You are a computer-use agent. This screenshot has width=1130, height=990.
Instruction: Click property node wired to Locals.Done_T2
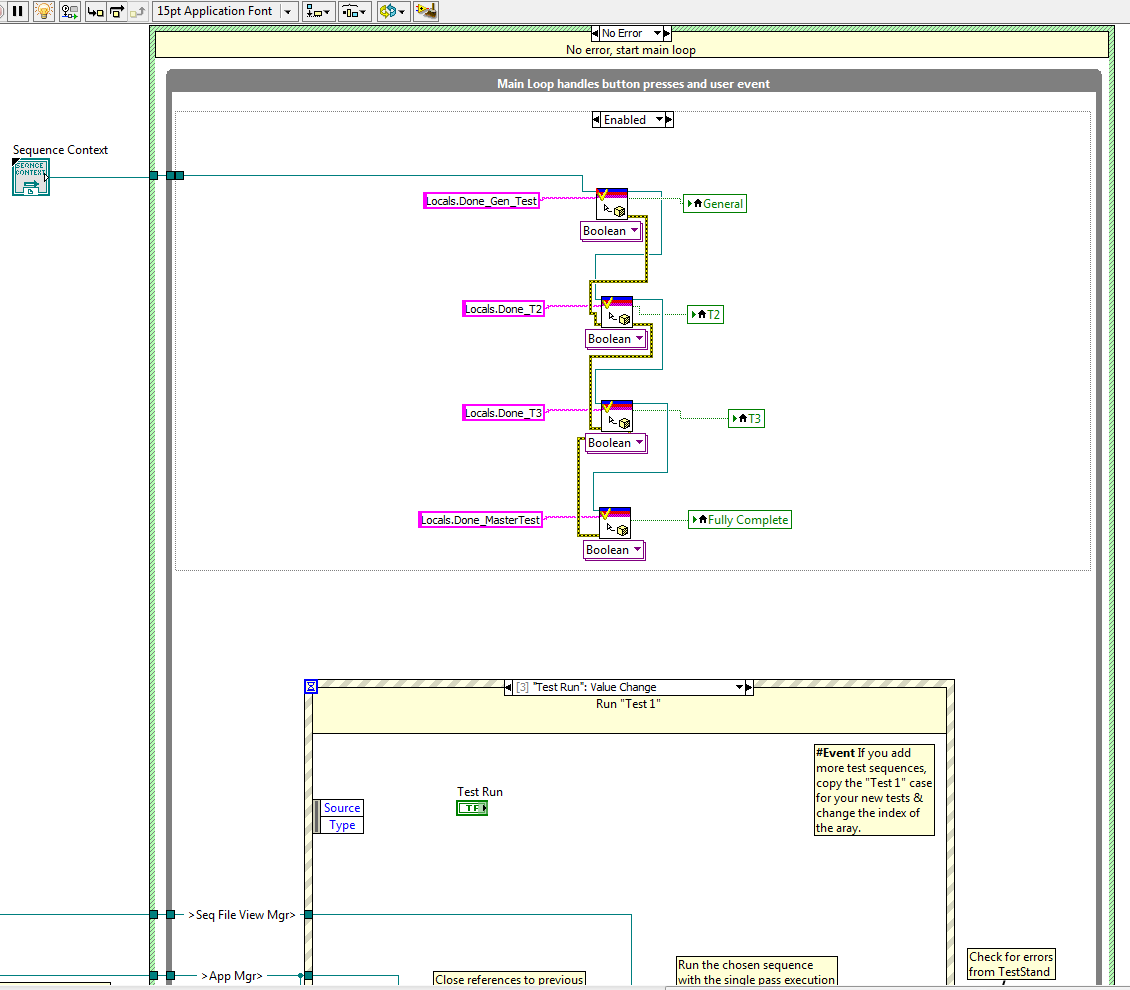617,312
